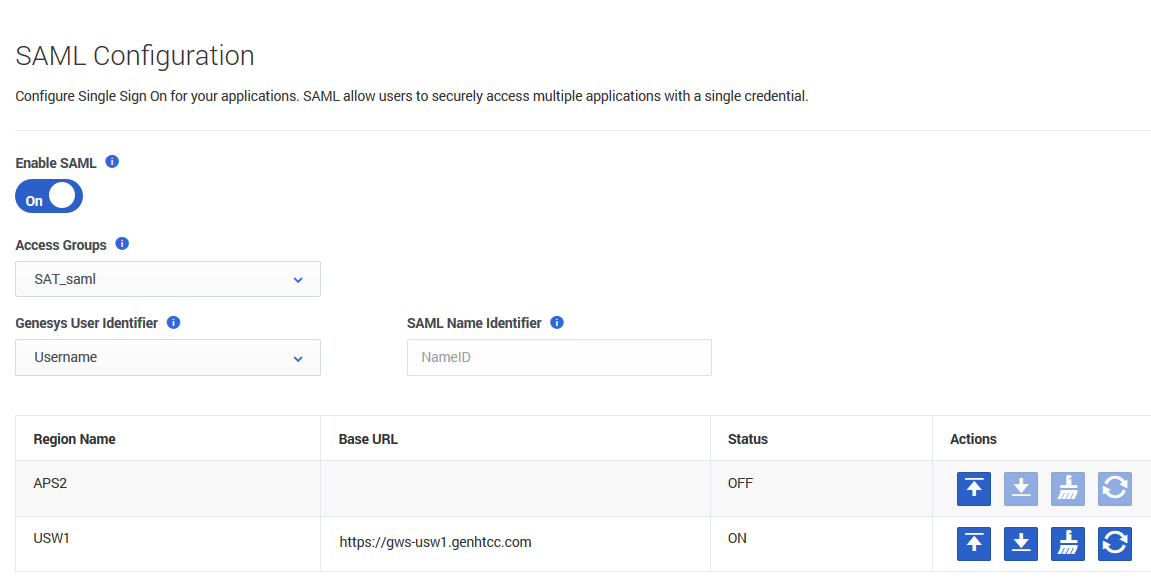Click the NameID input field
The height and width of the screenshot is (579, 1151).
(x=559, y=358)
